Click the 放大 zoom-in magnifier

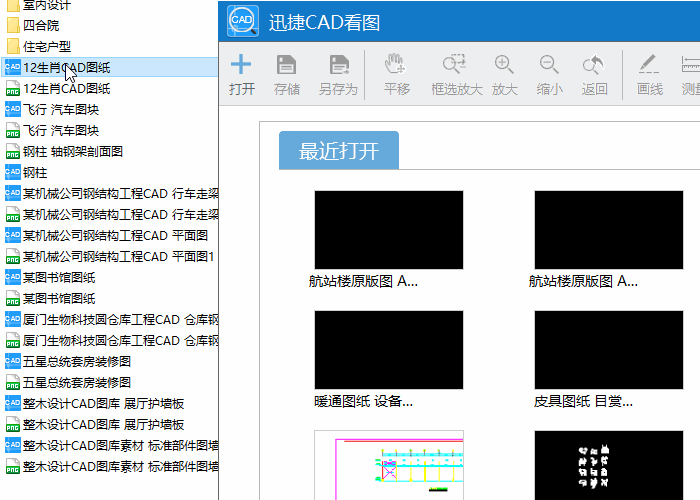[x=504, y=64]
